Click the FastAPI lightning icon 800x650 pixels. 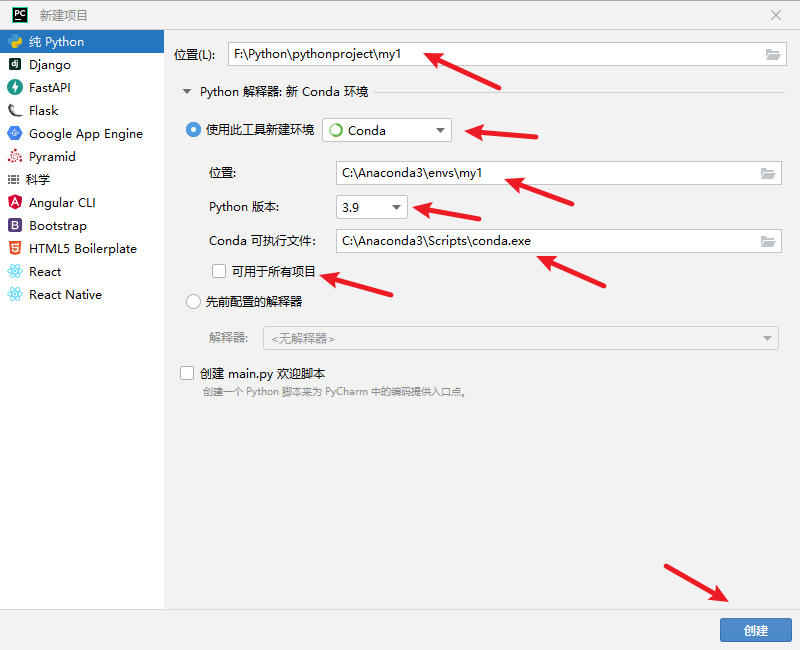tap(15, 87)
